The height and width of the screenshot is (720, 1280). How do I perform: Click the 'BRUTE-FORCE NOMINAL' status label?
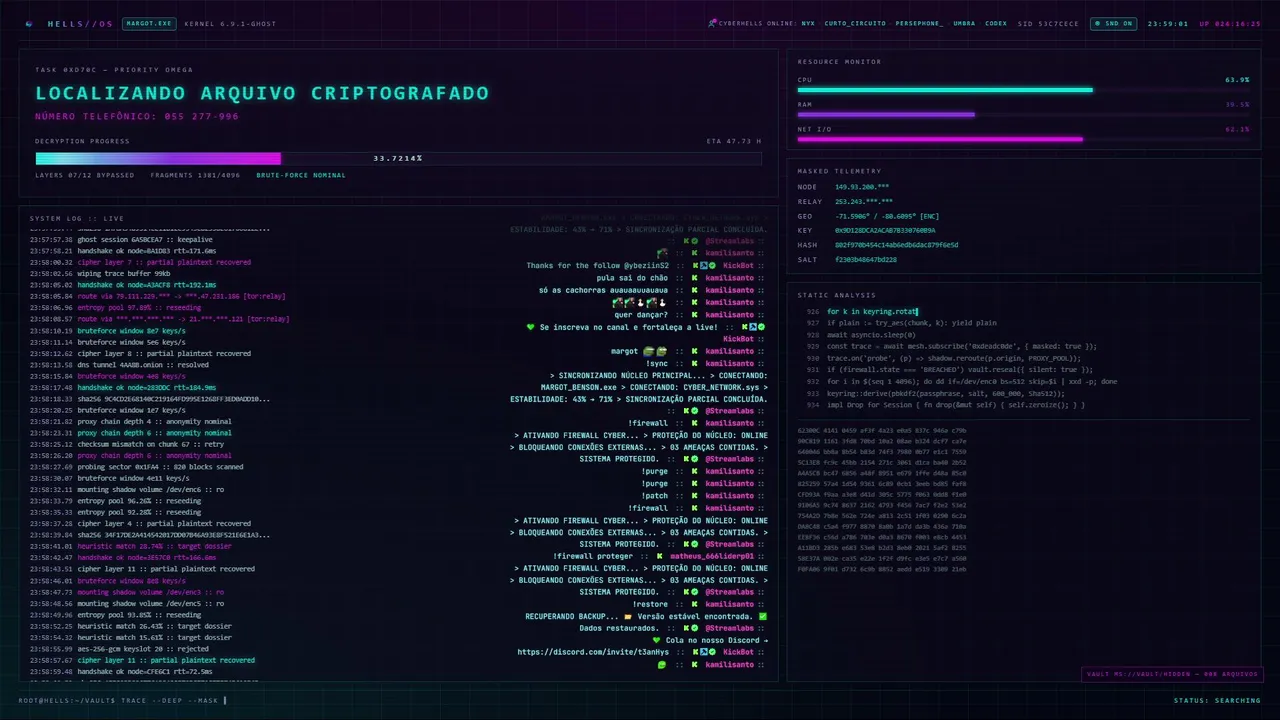301,175
